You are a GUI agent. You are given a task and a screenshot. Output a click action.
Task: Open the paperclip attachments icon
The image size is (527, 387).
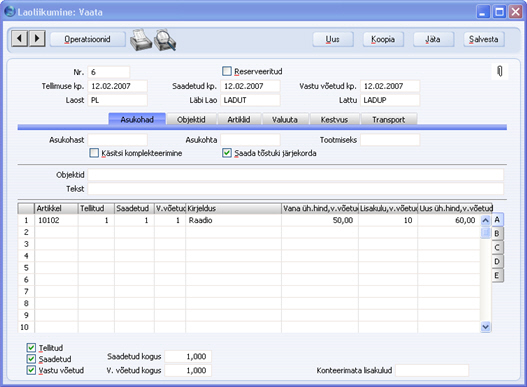[500, 71]
